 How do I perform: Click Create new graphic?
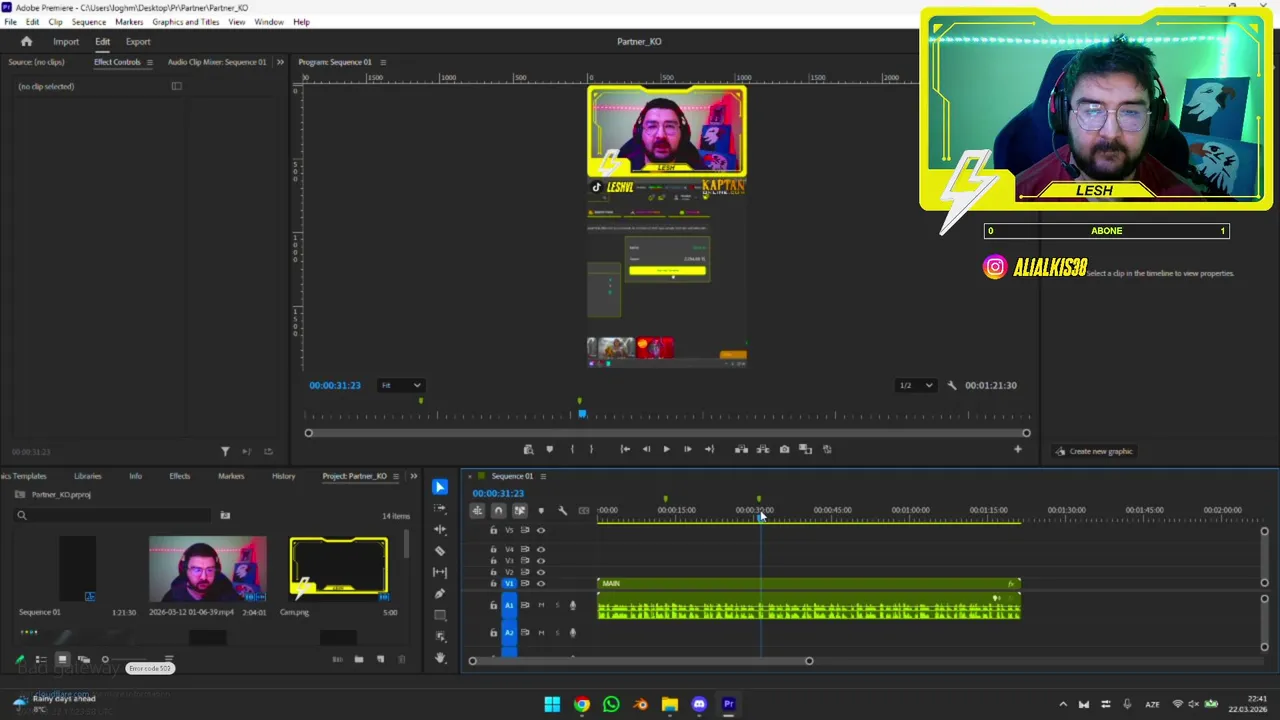click(1094, 451)
